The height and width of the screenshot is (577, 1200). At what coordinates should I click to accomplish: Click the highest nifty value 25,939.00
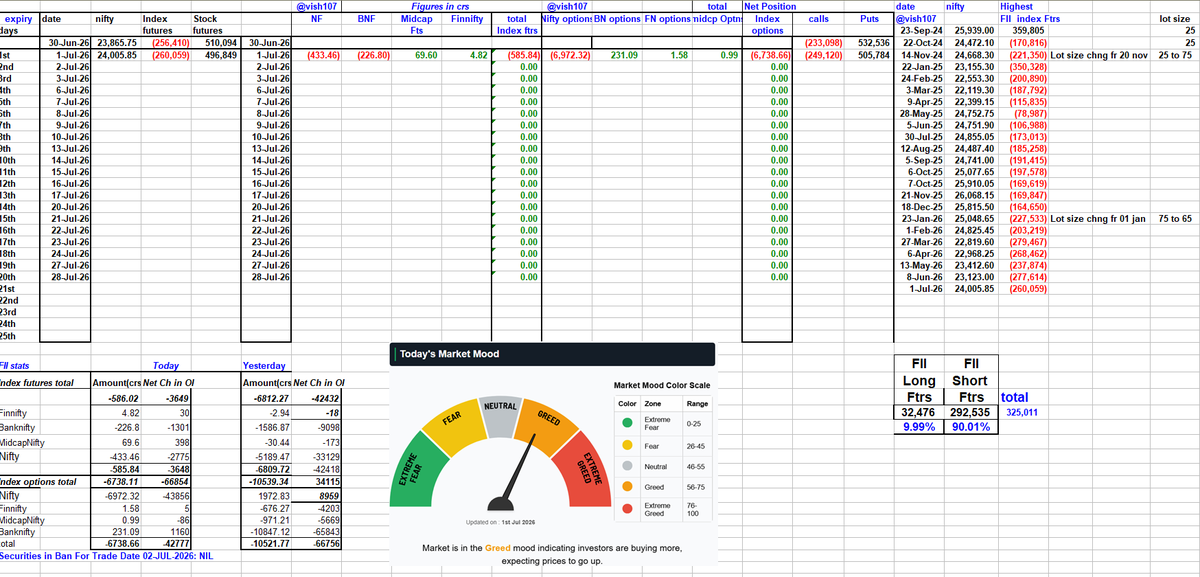pos(974,31)
